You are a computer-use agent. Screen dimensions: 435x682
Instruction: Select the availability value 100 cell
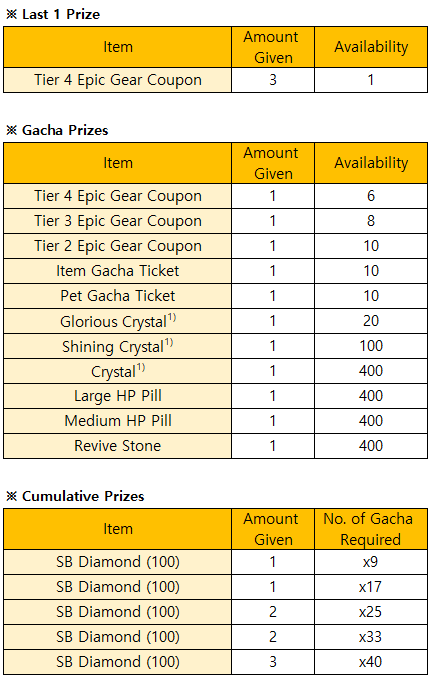(371, 346)
